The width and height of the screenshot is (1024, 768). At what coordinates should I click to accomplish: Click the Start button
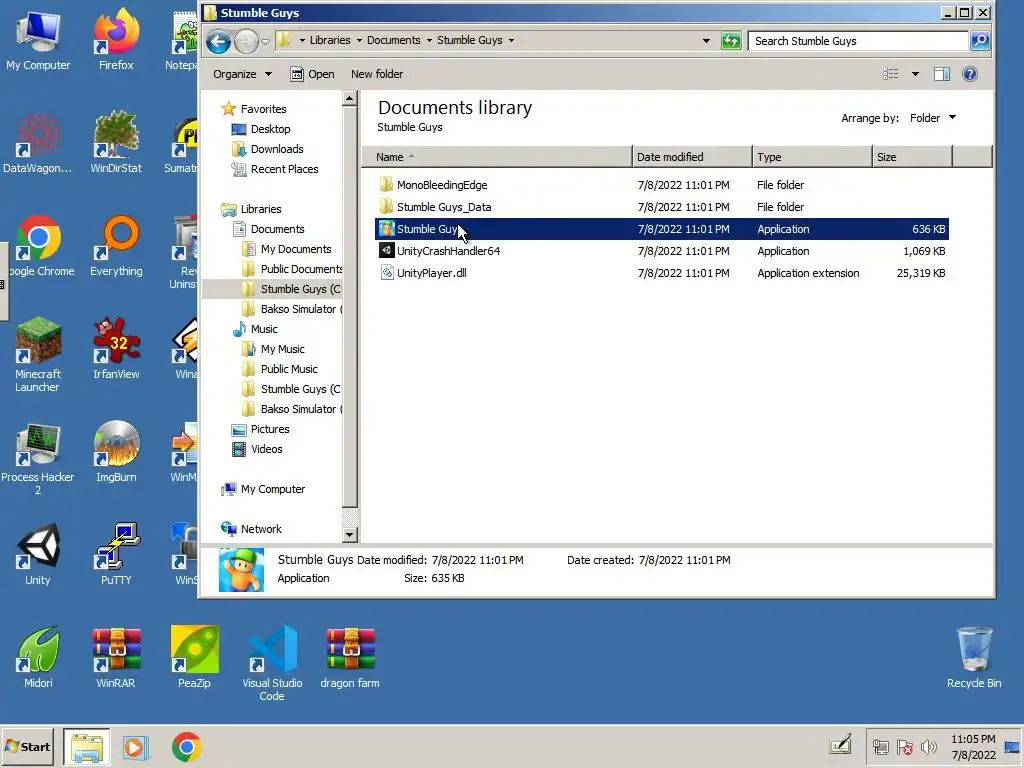28,746
